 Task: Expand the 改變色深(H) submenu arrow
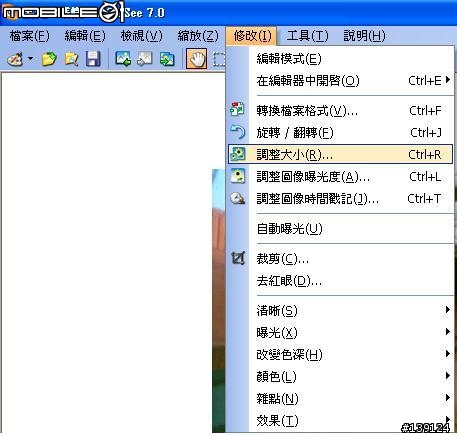click(x=448, y=353)
